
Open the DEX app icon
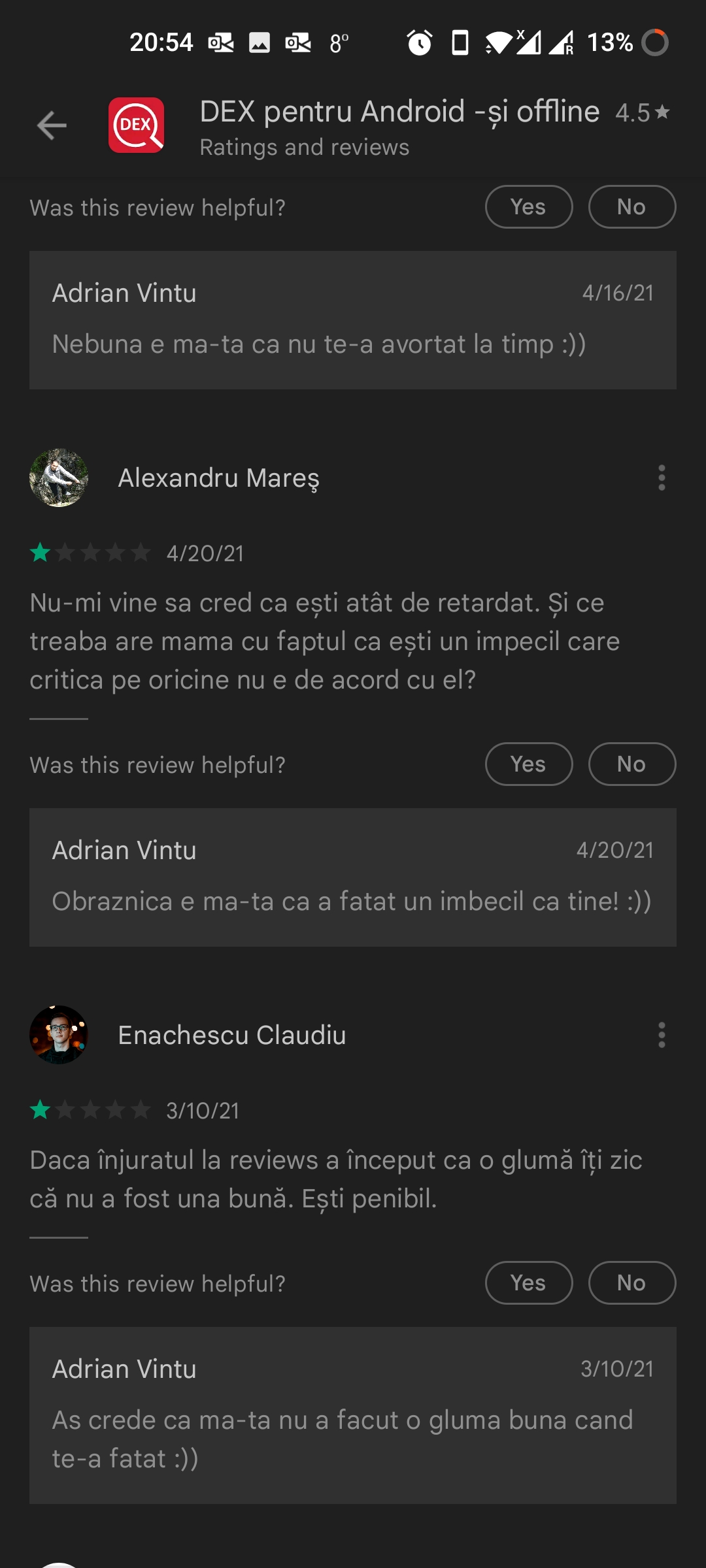pyautogui.click(x=136, y=125)
